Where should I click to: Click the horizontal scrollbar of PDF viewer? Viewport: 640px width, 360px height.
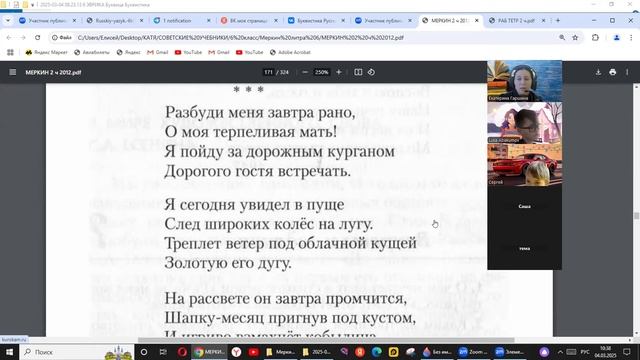coord(326,340)
